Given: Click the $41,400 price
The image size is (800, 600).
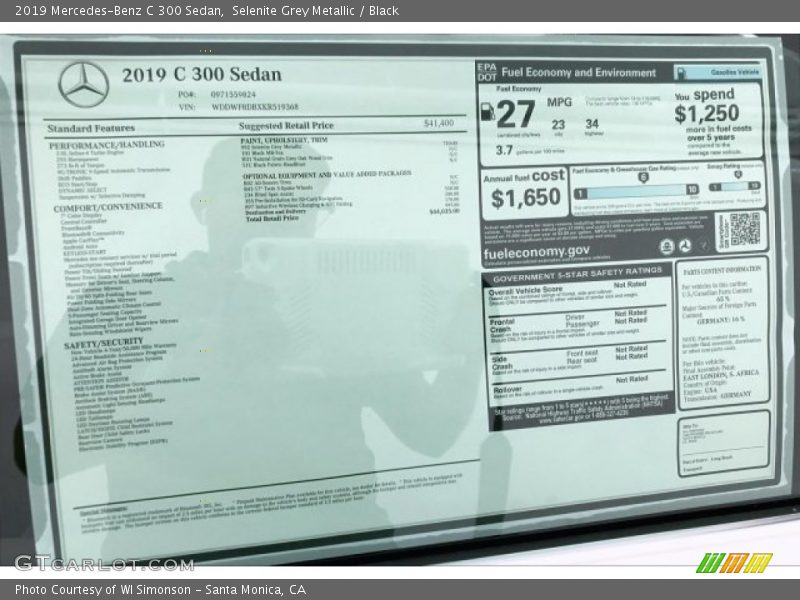Looking at the screenshot, I should click(439, 123).
